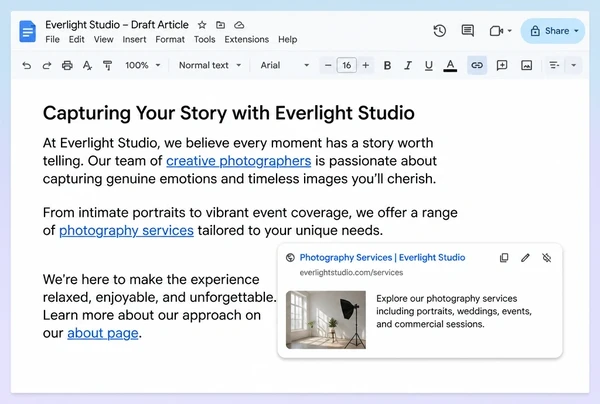Start a video call via camera icon
This screenshot has height=404, width=600.
[x=496, y=31]
